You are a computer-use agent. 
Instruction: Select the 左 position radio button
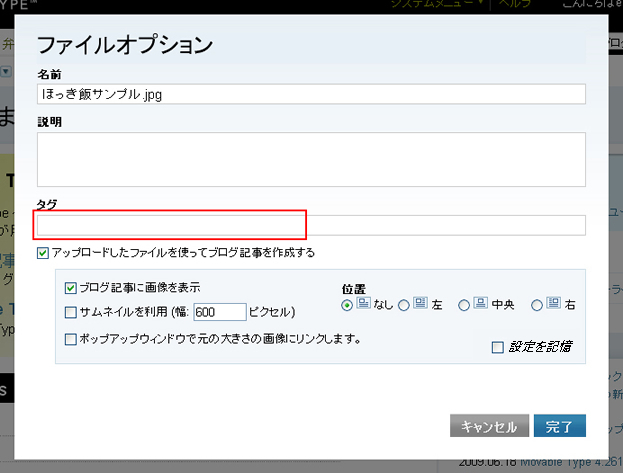pyautogui.click(x=404, y=305)
